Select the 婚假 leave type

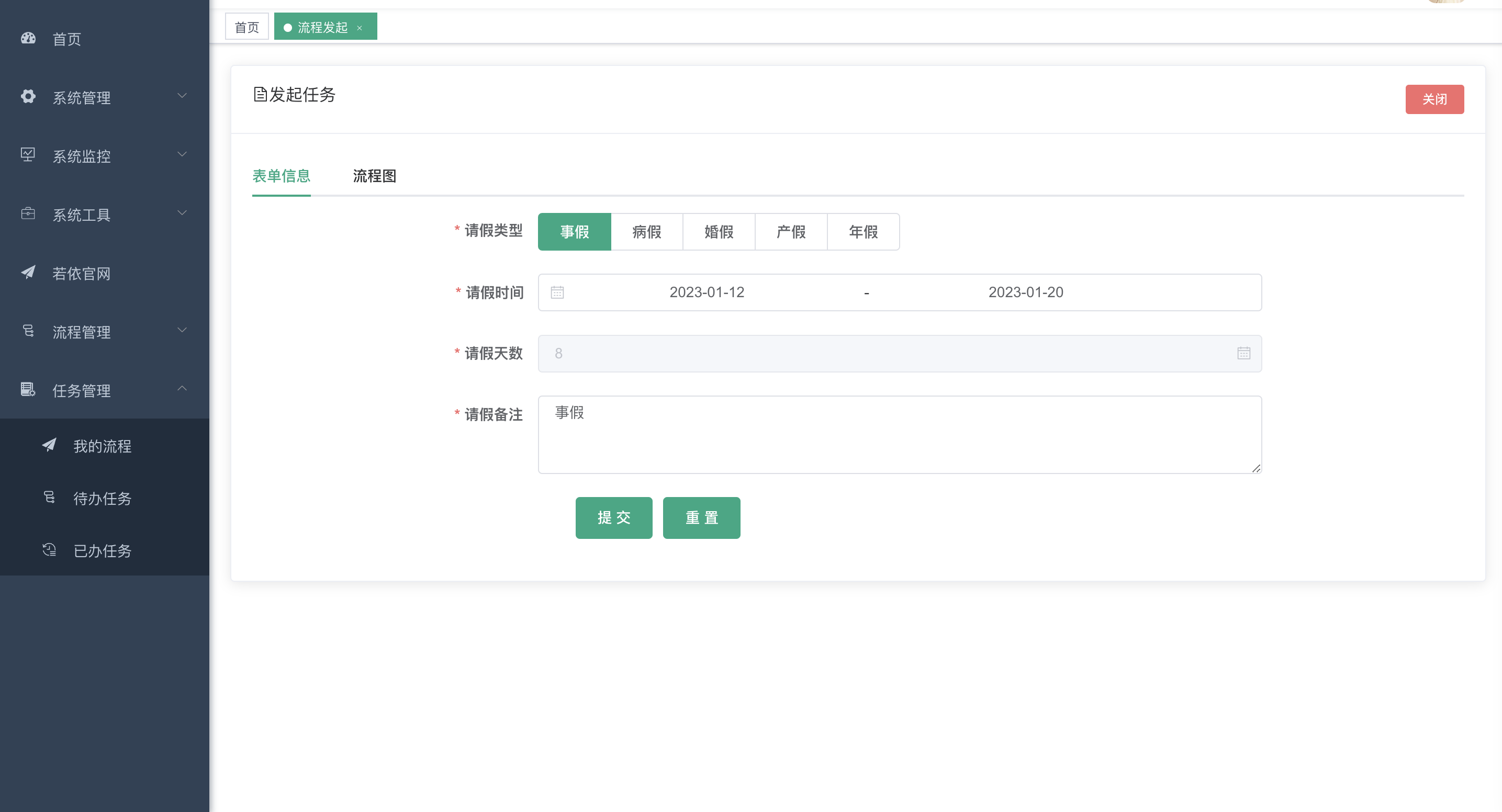[719, 232]
